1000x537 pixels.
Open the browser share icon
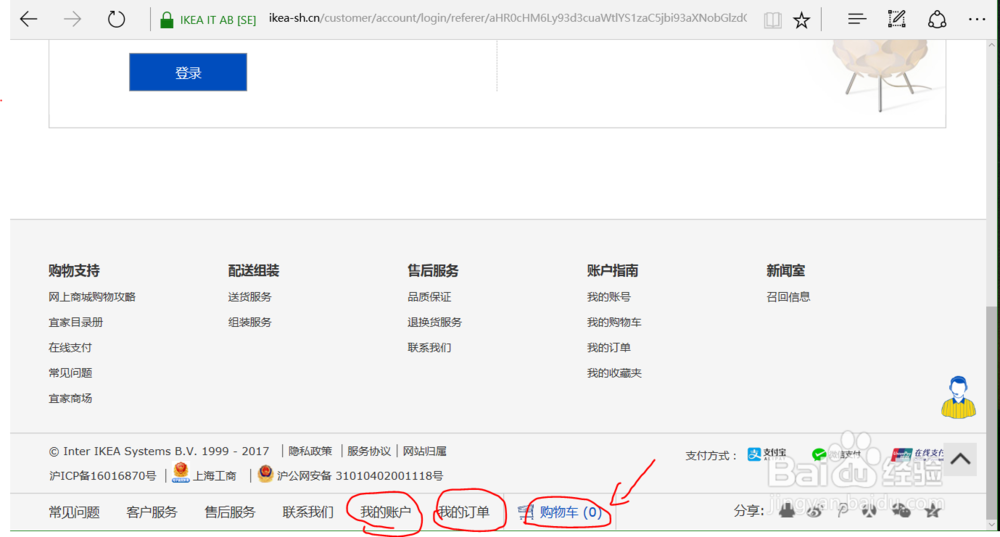click(x=937, y=19)
